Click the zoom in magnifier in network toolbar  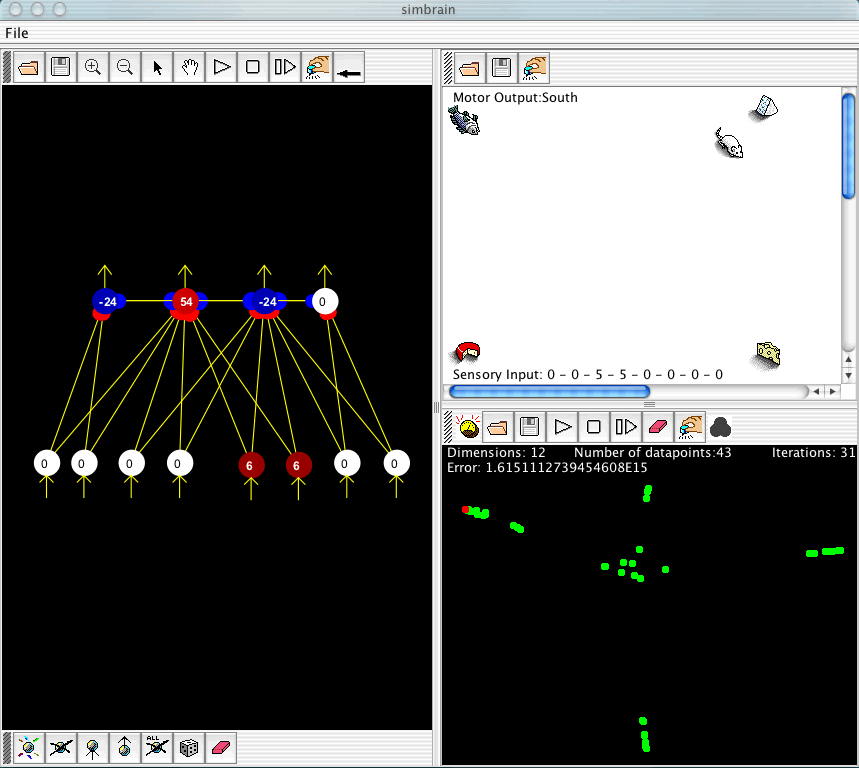(x=93, y=67)
